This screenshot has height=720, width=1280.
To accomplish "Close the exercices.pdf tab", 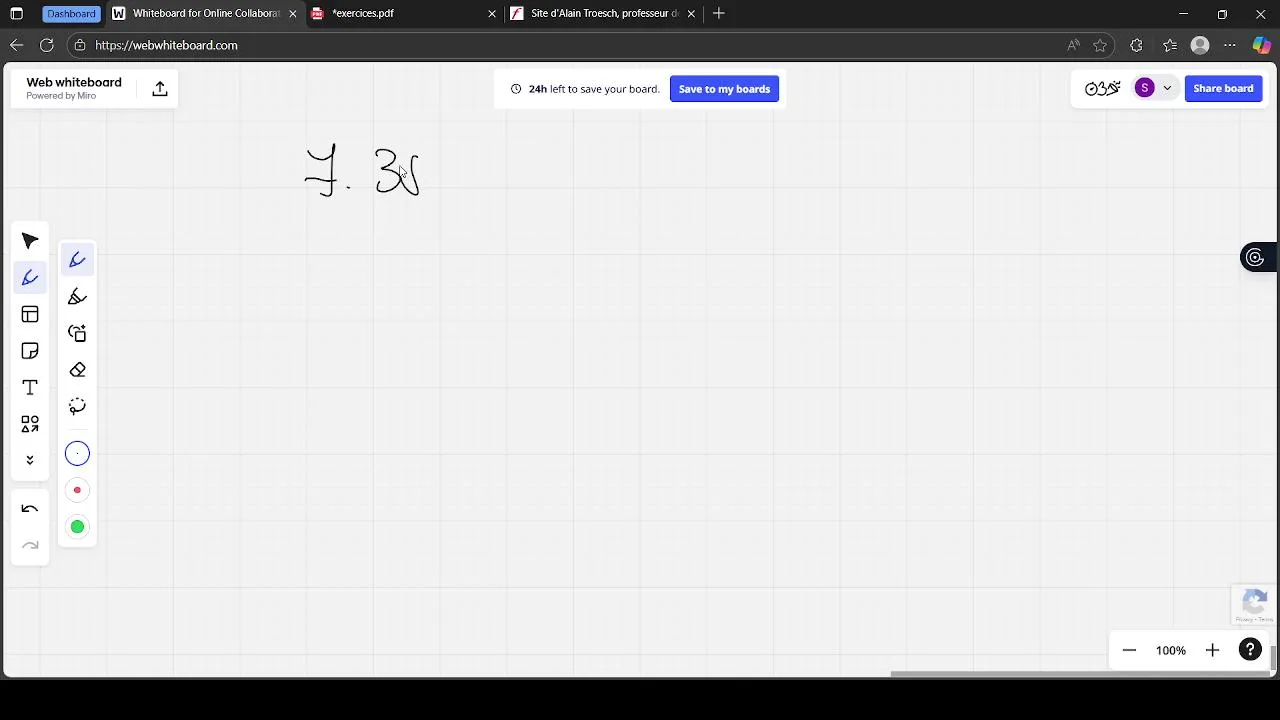I will [x=492, y=14].
